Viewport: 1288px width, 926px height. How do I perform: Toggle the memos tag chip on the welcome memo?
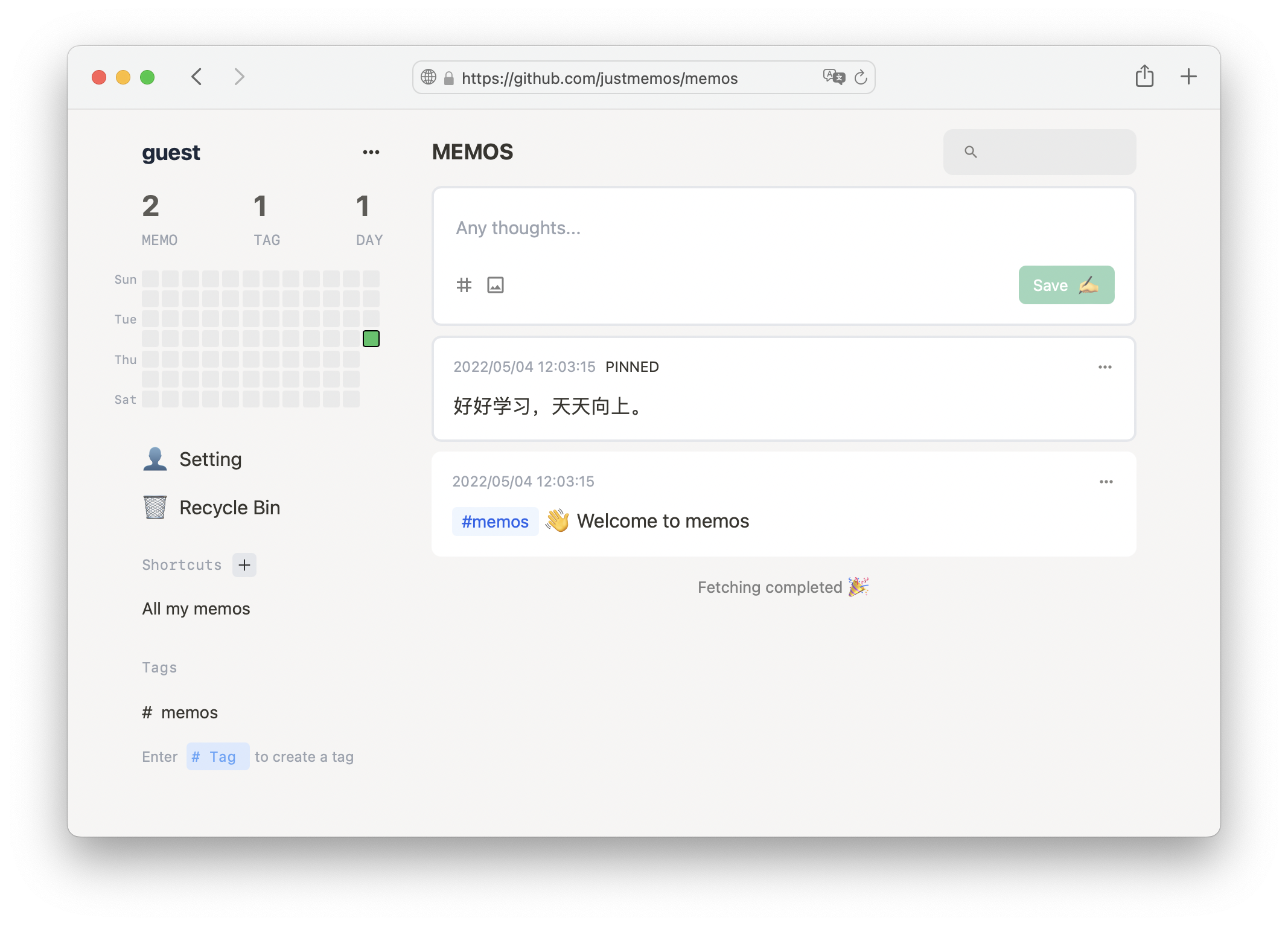(x=495, y=521)
